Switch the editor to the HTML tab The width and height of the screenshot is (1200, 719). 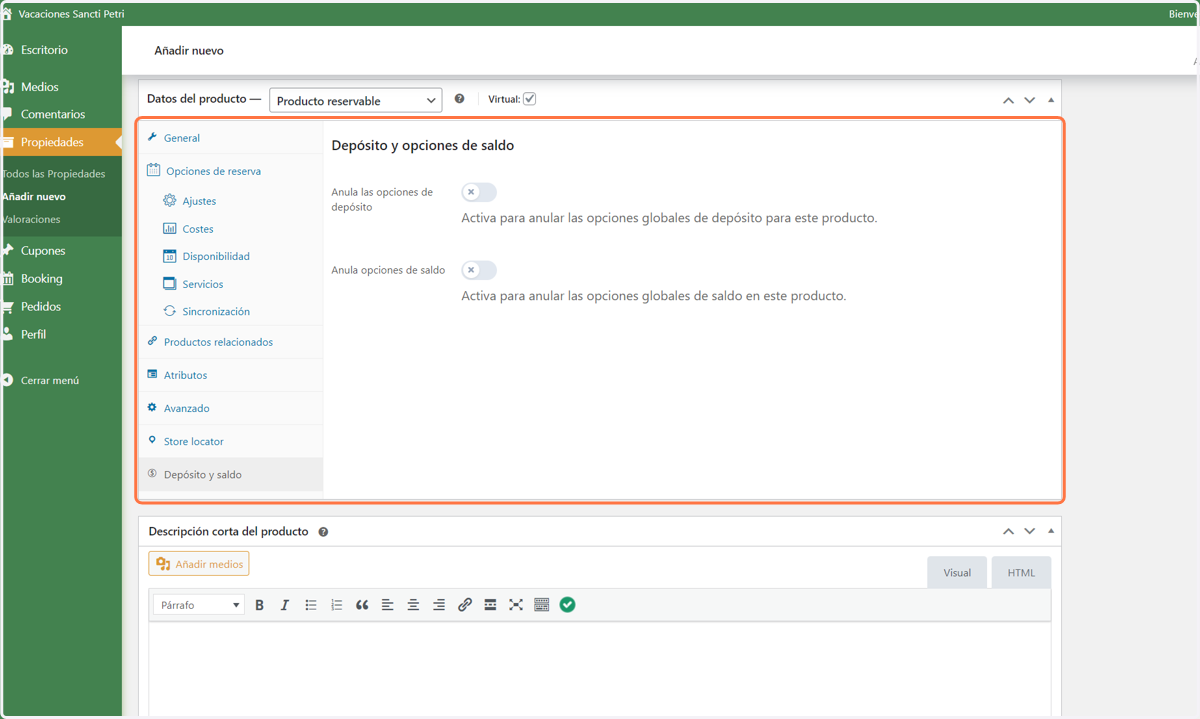pos(1021,573)
